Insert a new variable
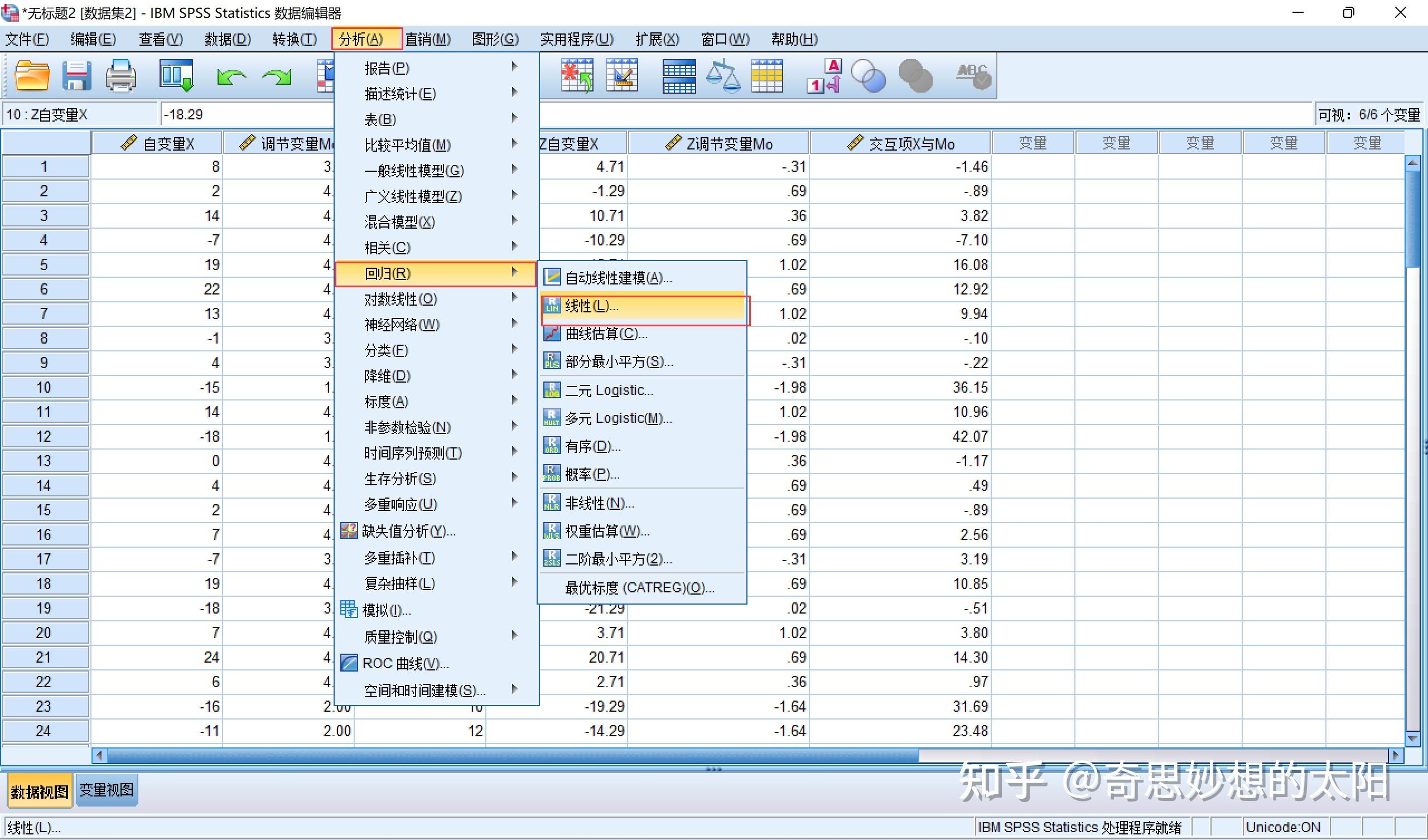This screenshot has height=840, width=1428. 620,75
